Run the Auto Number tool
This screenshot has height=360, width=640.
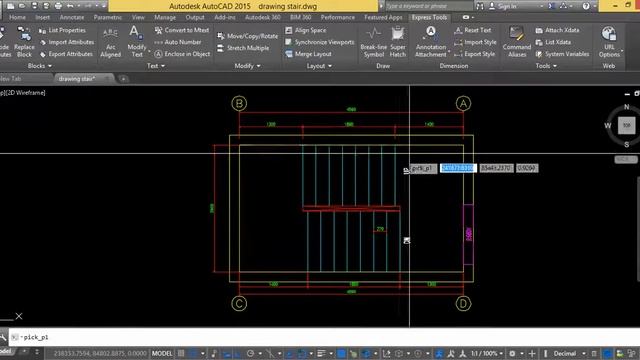(x=178, y=42)
